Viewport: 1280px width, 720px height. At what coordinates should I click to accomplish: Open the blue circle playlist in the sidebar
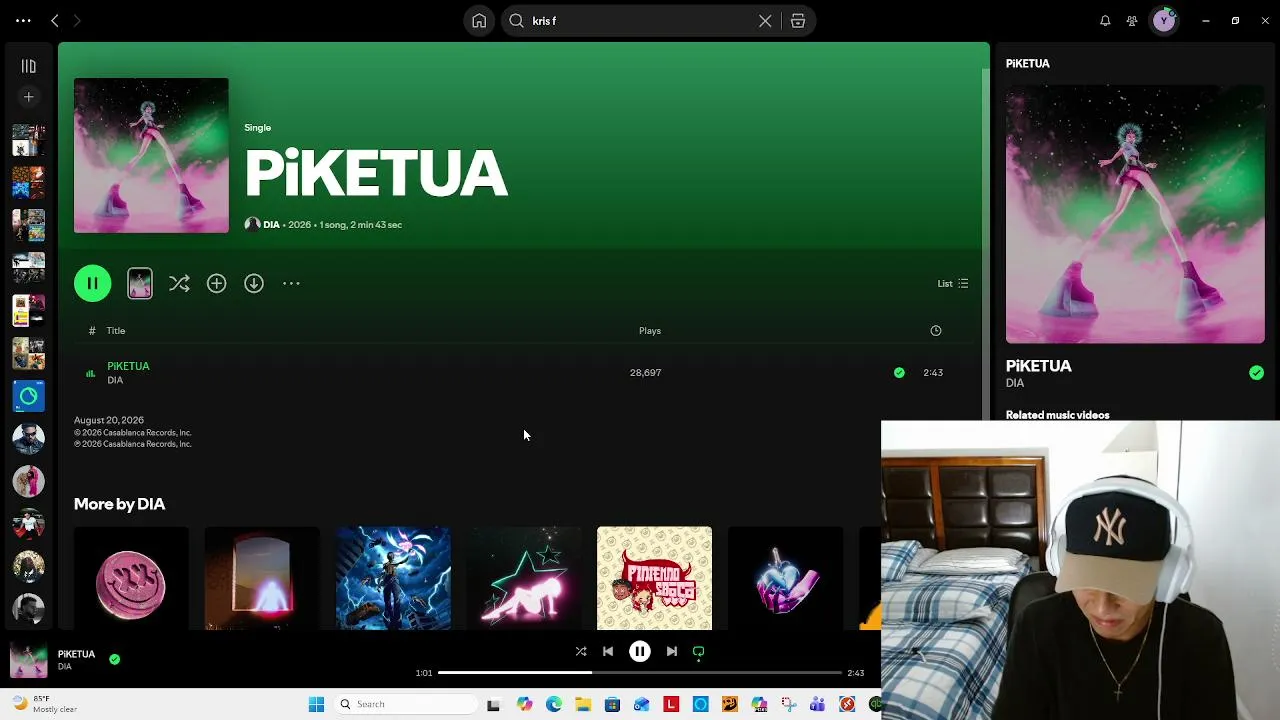click(x=28, y=396)
